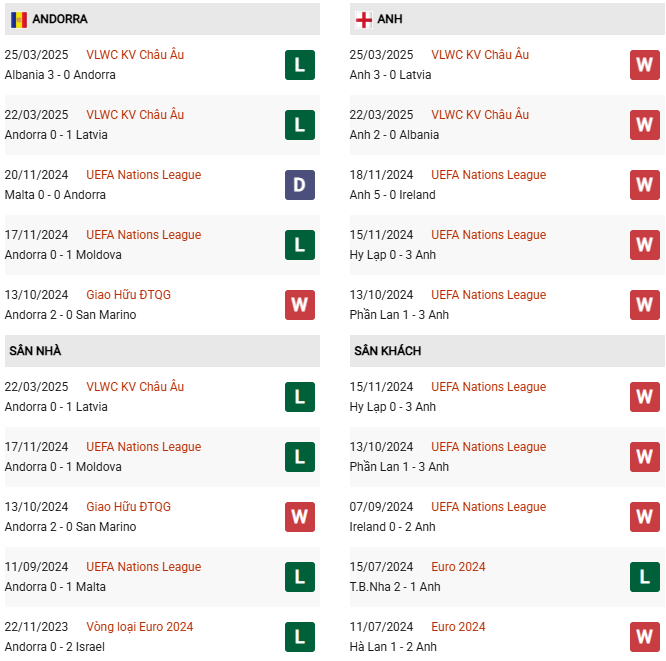The width and height of the screenshot is (666, 661).
Task: Open the ANDORRA team header
Action: click(x=59, y=19)
